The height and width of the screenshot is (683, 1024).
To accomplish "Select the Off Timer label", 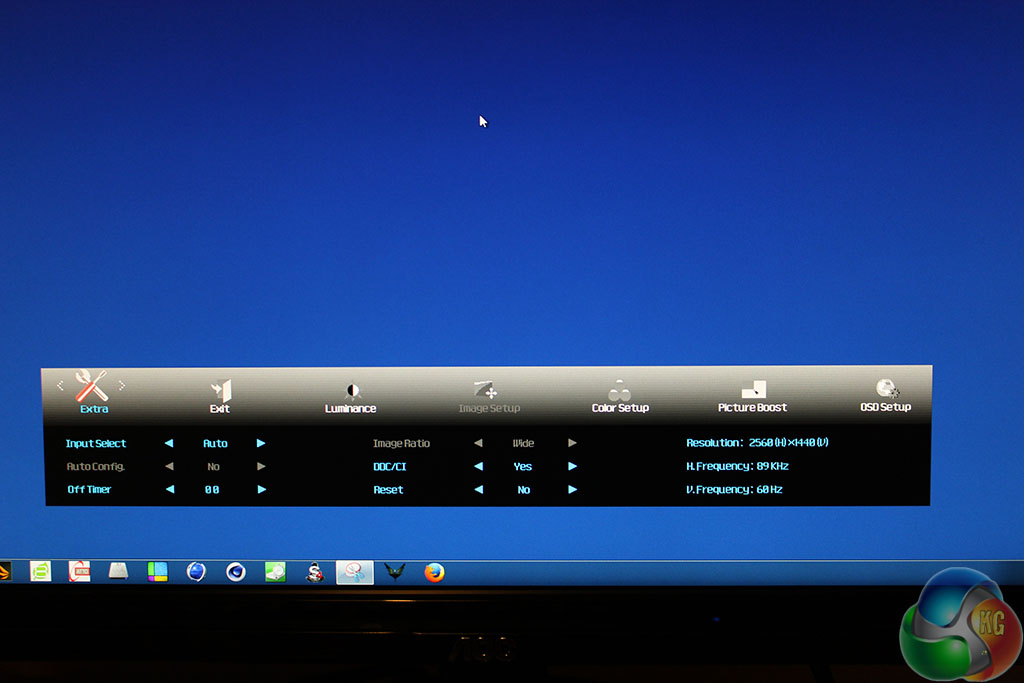I will (x=89, y=489).
